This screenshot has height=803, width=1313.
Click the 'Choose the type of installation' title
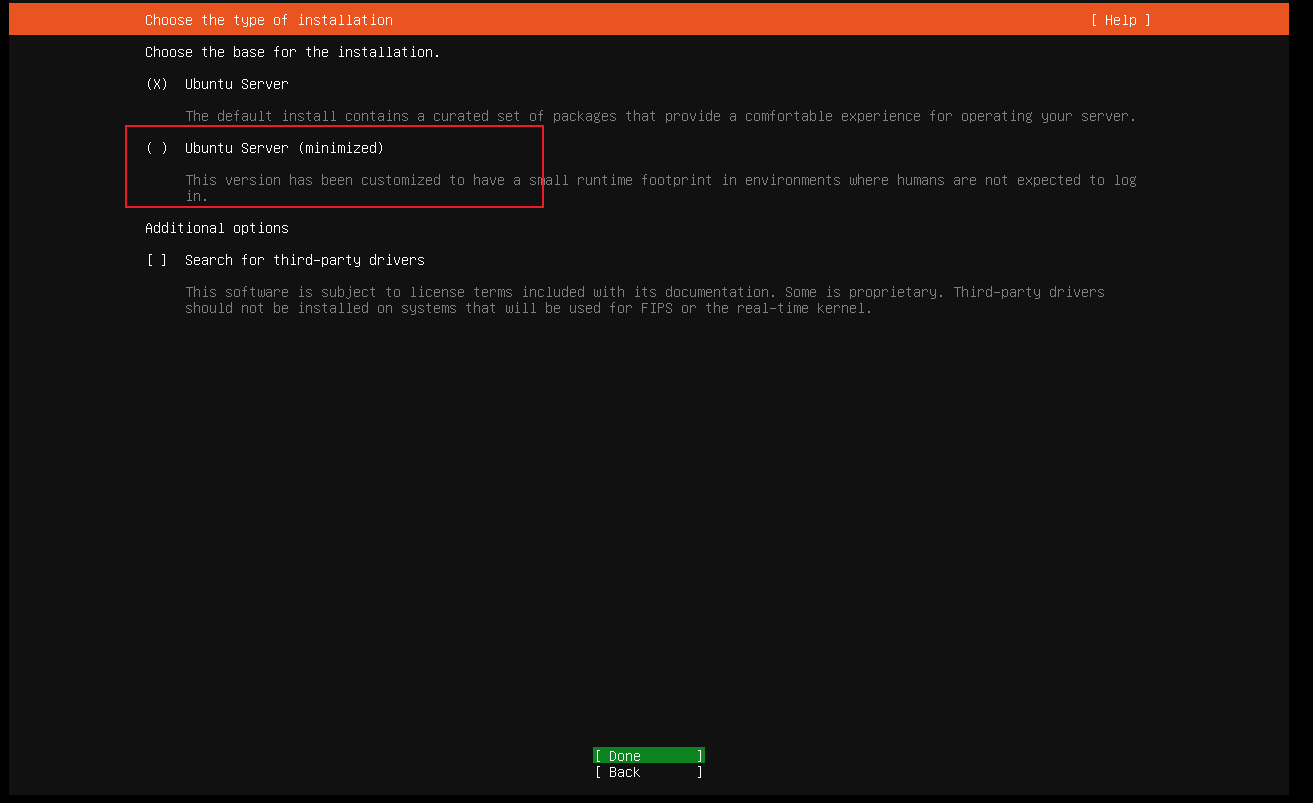tap(269, 20)
